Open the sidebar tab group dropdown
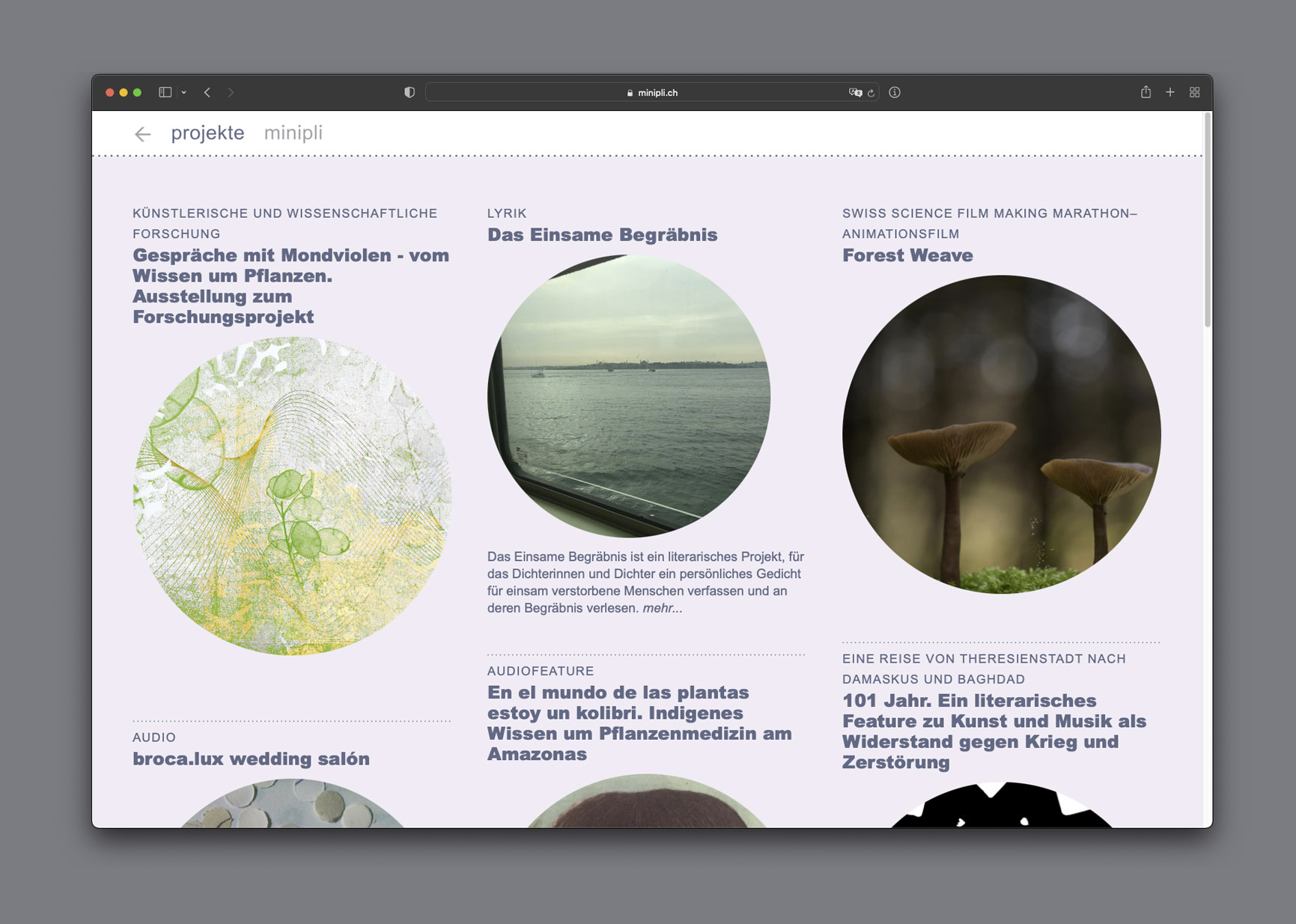Viewport: 1296px width, 924px height. 183,92
